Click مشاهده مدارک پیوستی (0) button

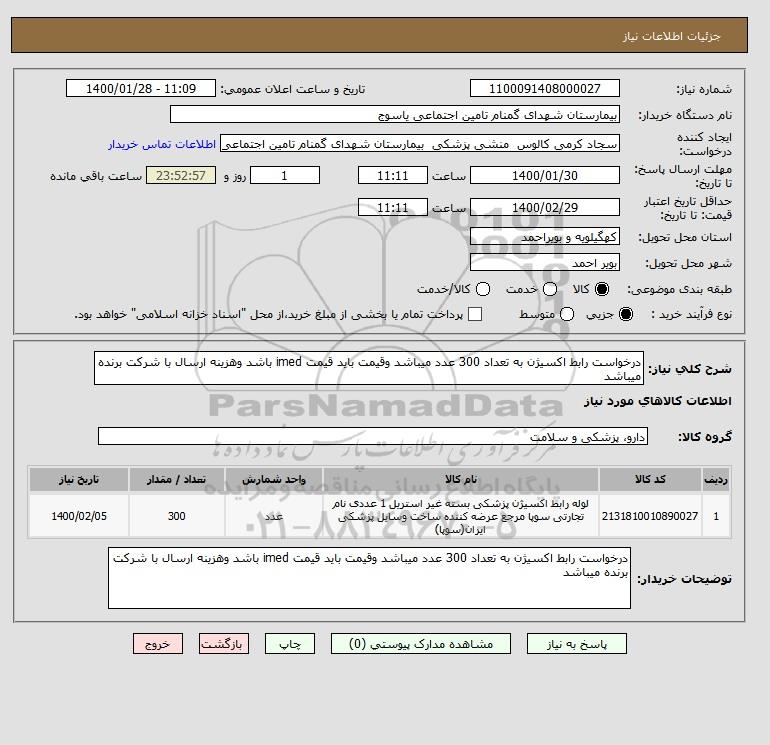click(421, 644)
